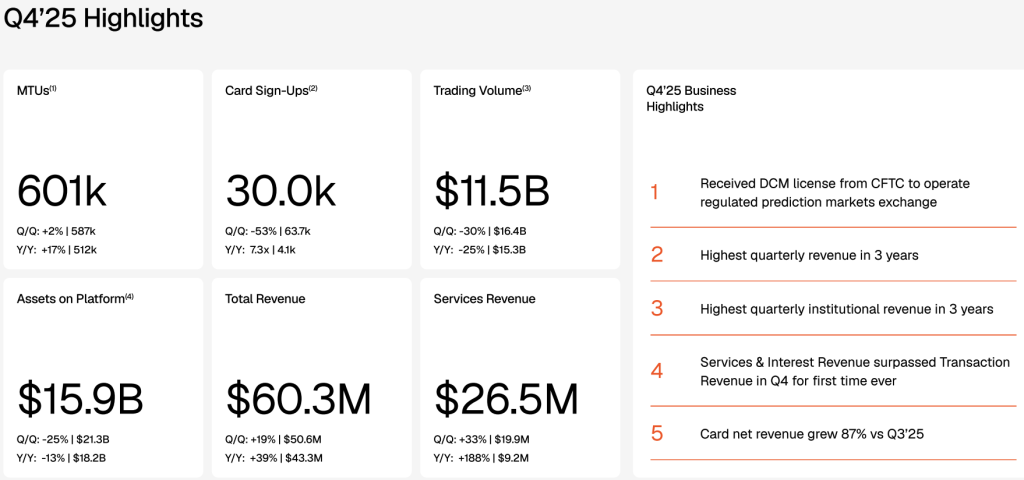Click the Total Revenue $60.3M figure
Screen dimensions: 1024x480
point(298,399)
